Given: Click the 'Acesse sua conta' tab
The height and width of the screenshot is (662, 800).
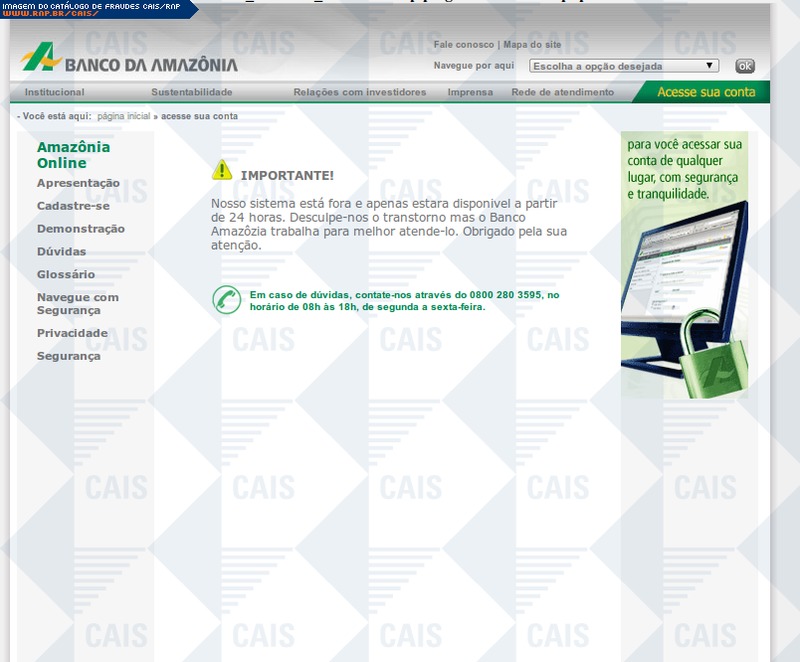Looking at the screenshot, I should [x=706, y=92].
